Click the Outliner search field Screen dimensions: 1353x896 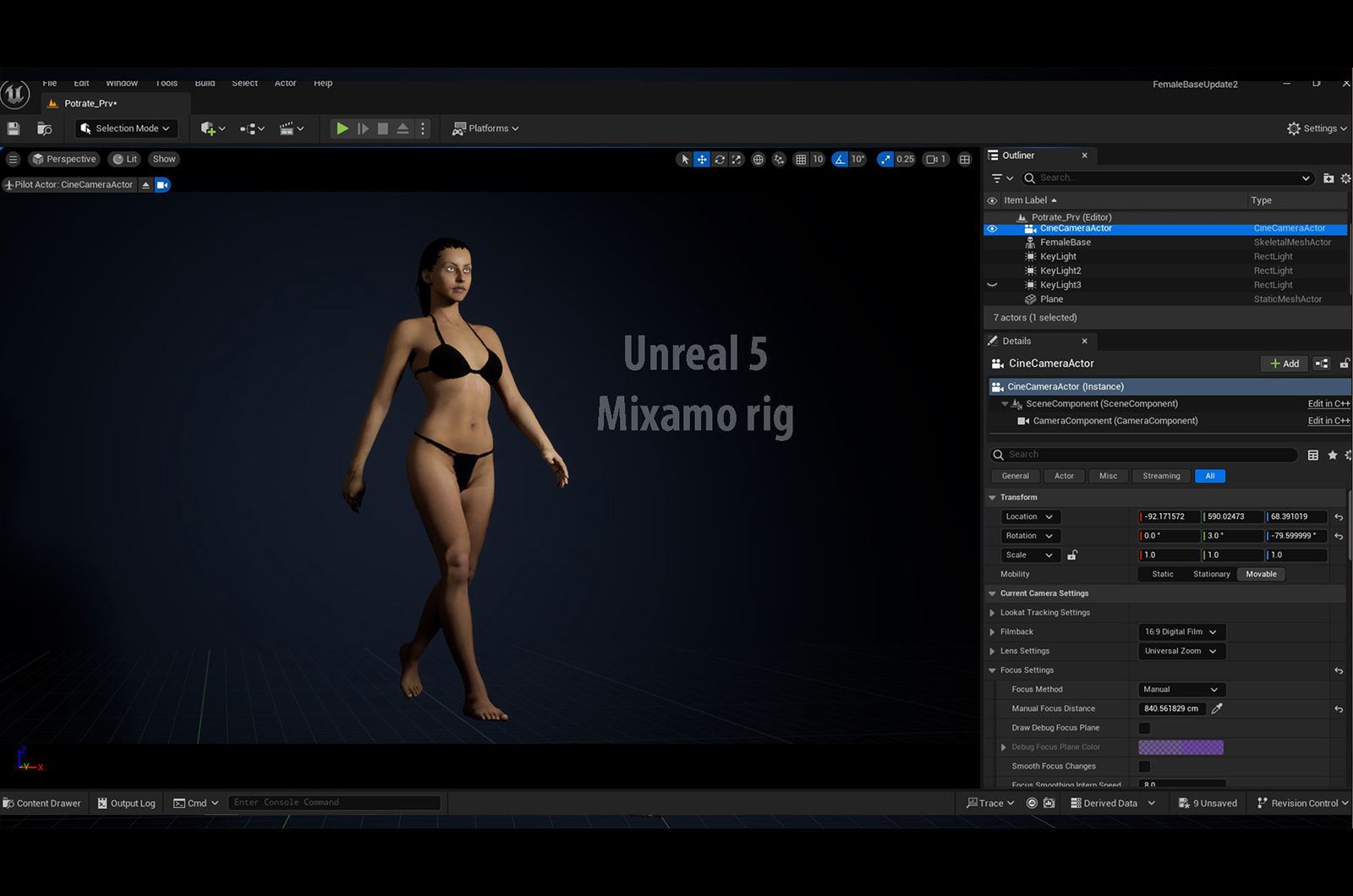[x=1167, y=178]
